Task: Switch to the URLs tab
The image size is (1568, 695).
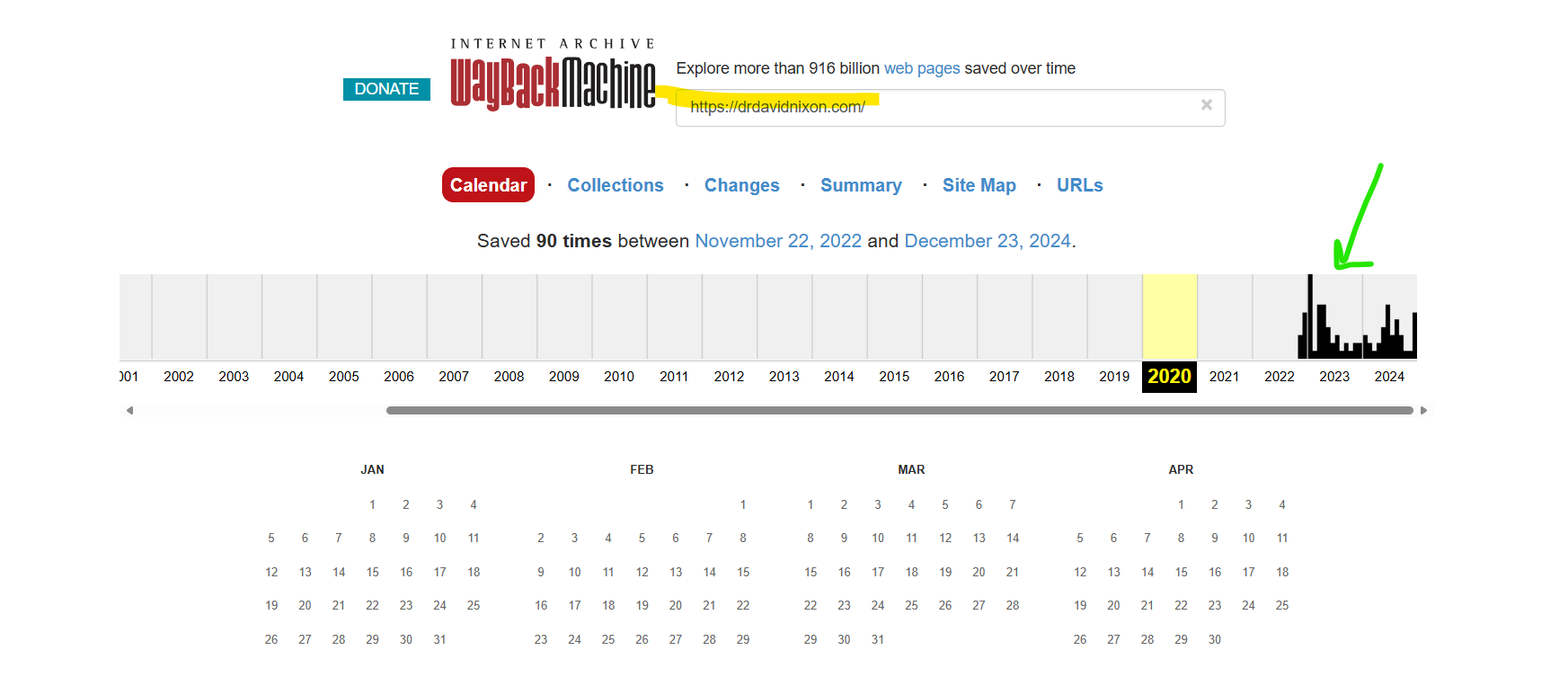Action: tap(1080, 185)
